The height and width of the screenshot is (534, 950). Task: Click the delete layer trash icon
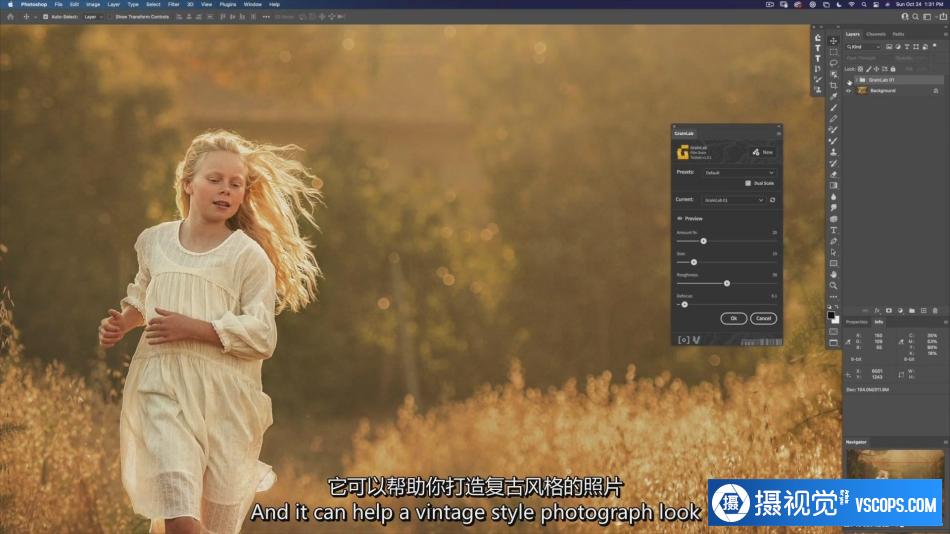[935, 310]
